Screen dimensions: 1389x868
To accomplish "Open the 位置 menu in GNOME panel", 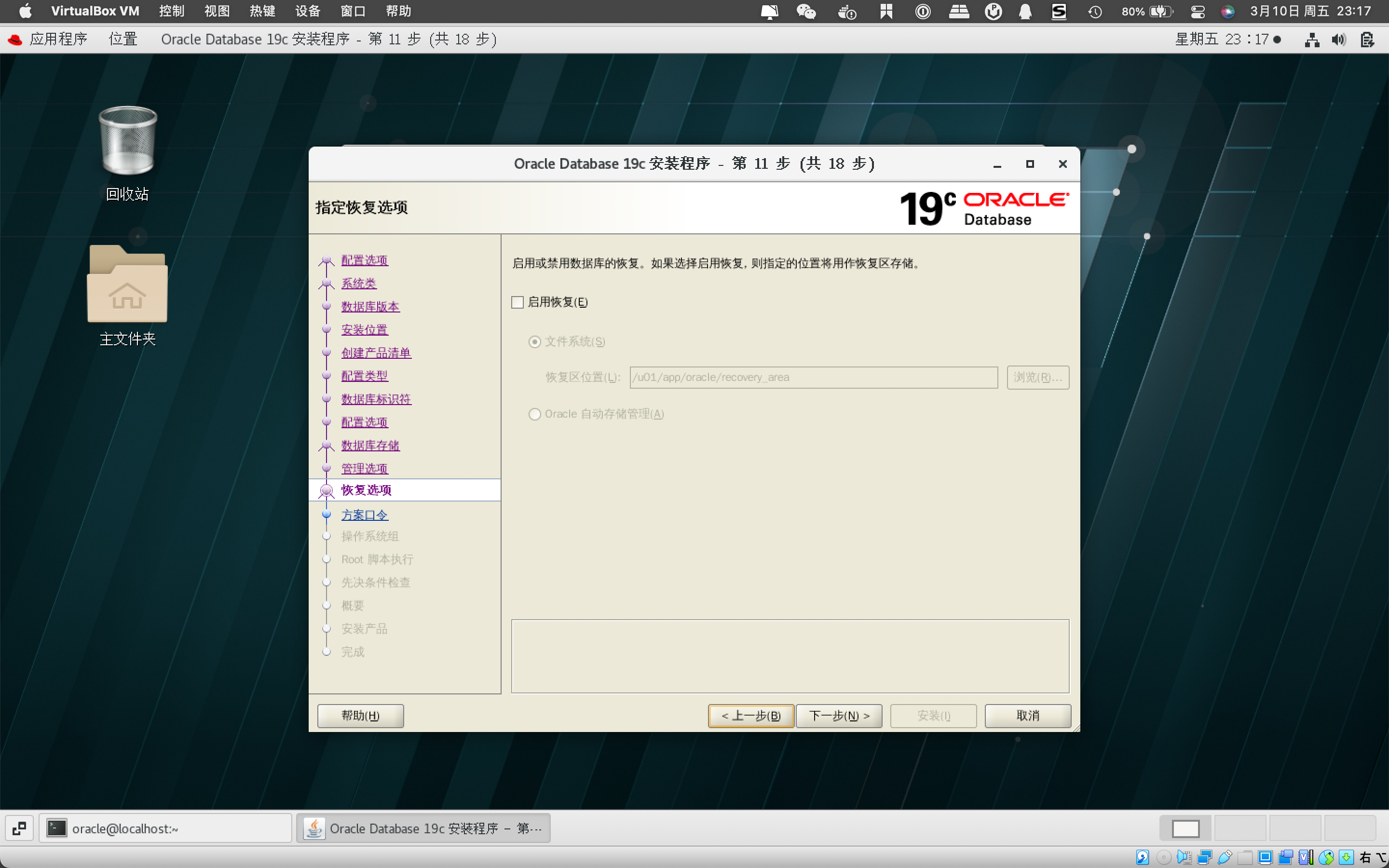I will pyautogui.click(x=123, y=39).
